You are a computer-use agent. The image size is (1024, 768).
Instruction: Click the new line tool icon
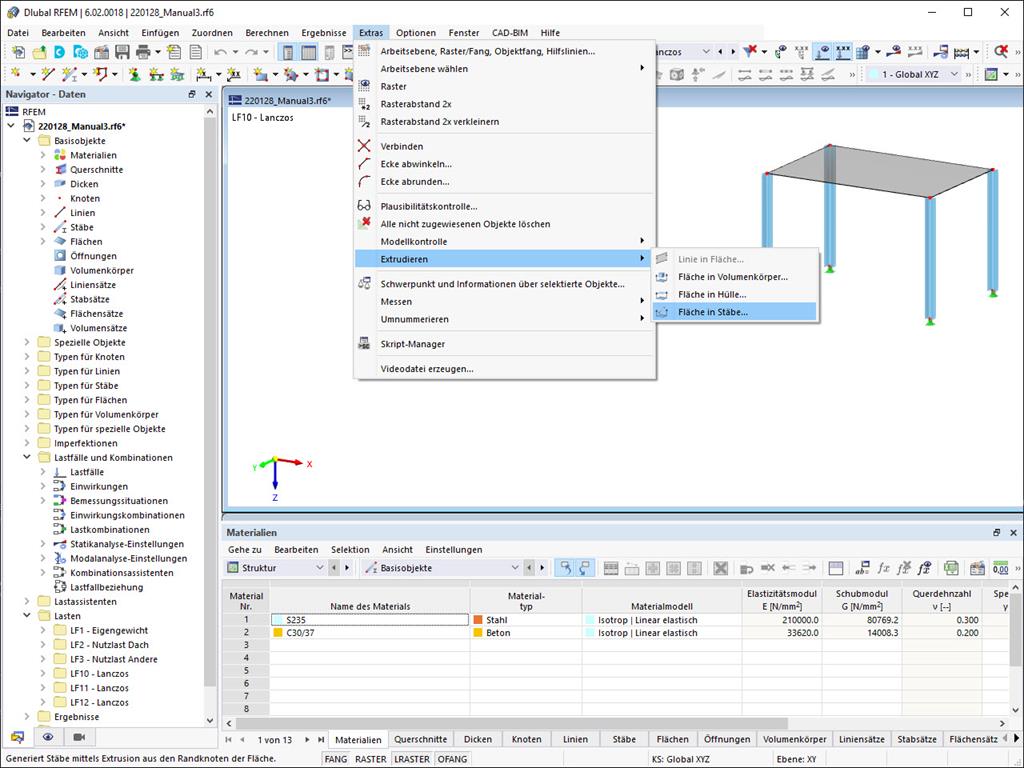[x=48, y=74]
